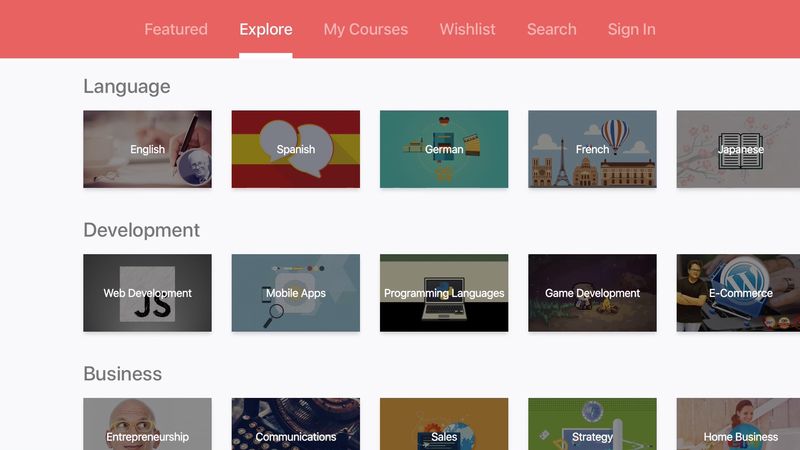
Task: Open the Web Development category
Action: point(147,293)
